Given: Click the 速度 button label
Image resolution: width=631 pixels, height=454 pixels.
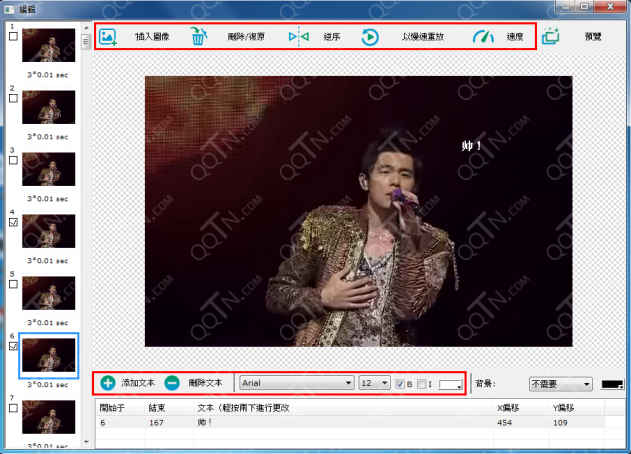Looking at the screenshot, I should [515, 38].
